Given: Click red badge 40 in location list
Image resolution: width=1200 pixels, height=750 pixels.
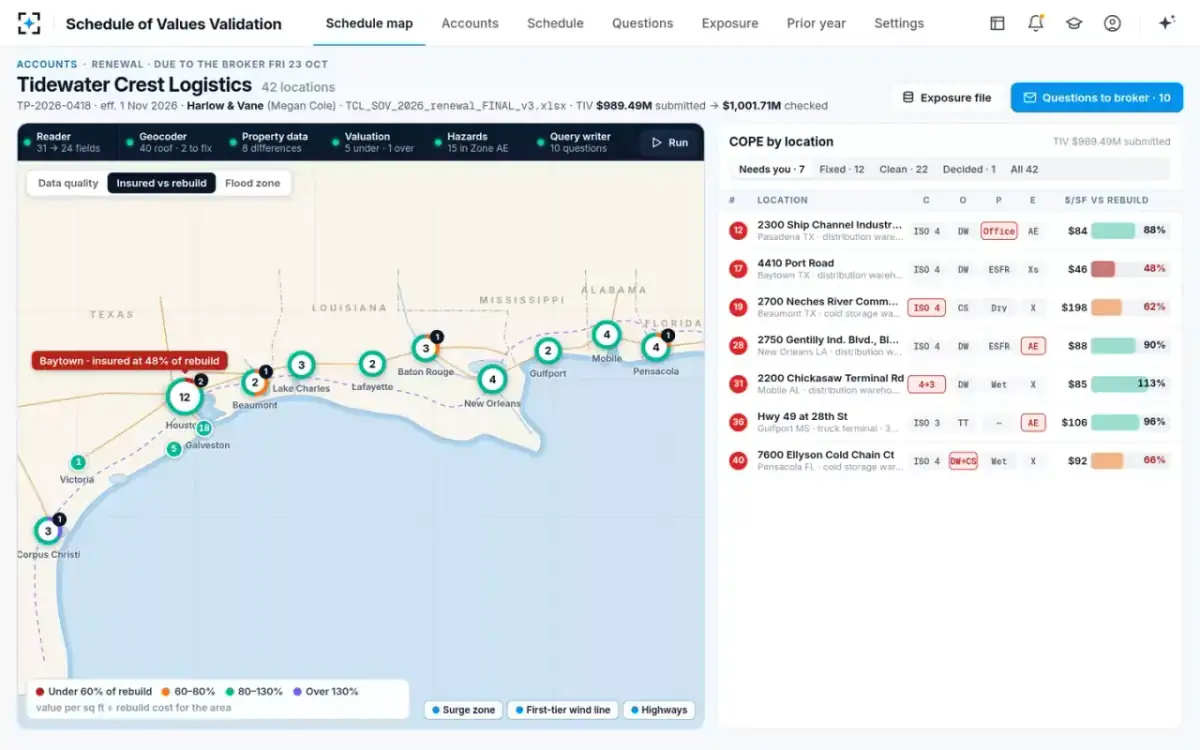Looking at the screenshot, I should coord(738,461).
